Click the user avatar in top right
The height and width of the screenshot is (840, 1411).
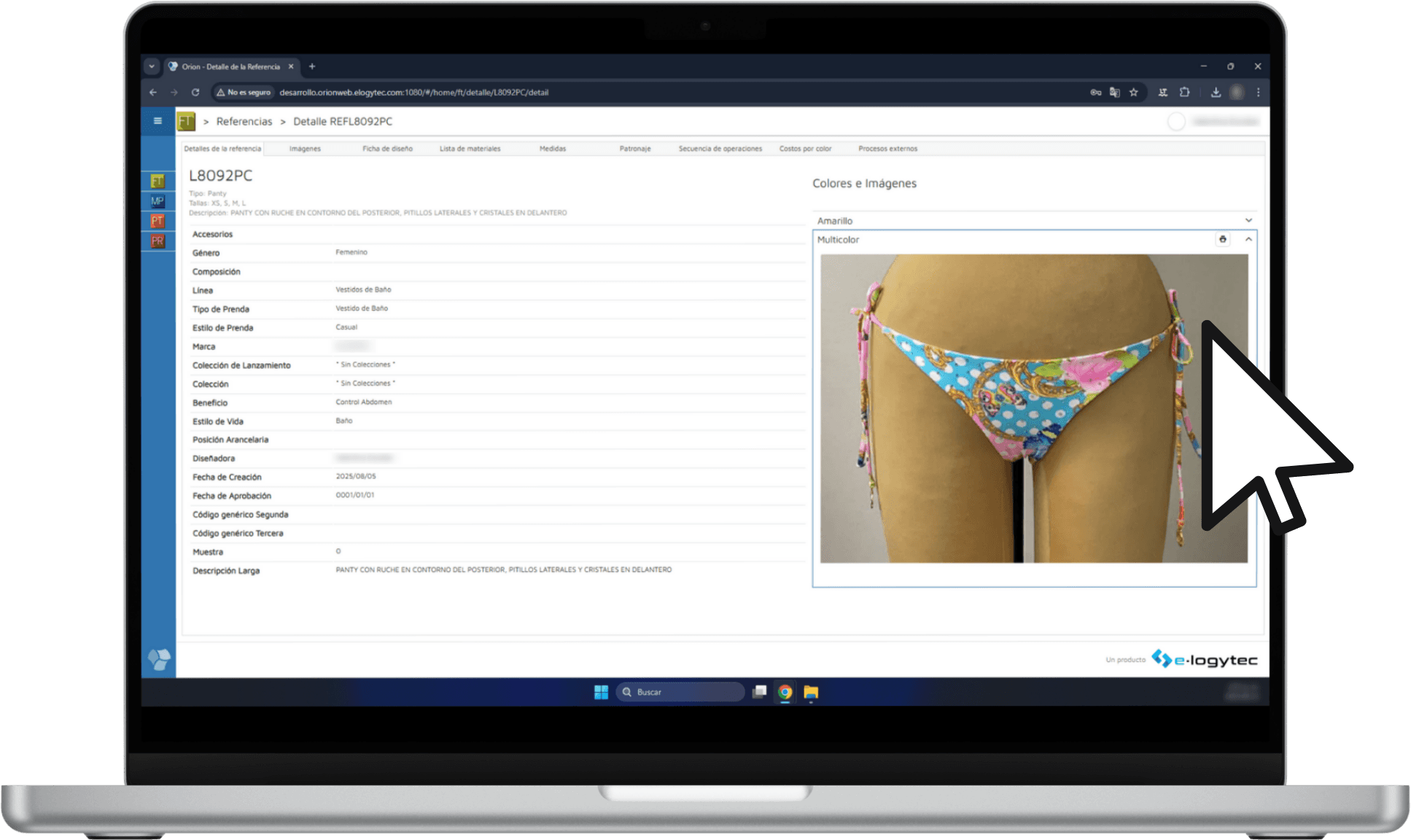click(1176, 122)
